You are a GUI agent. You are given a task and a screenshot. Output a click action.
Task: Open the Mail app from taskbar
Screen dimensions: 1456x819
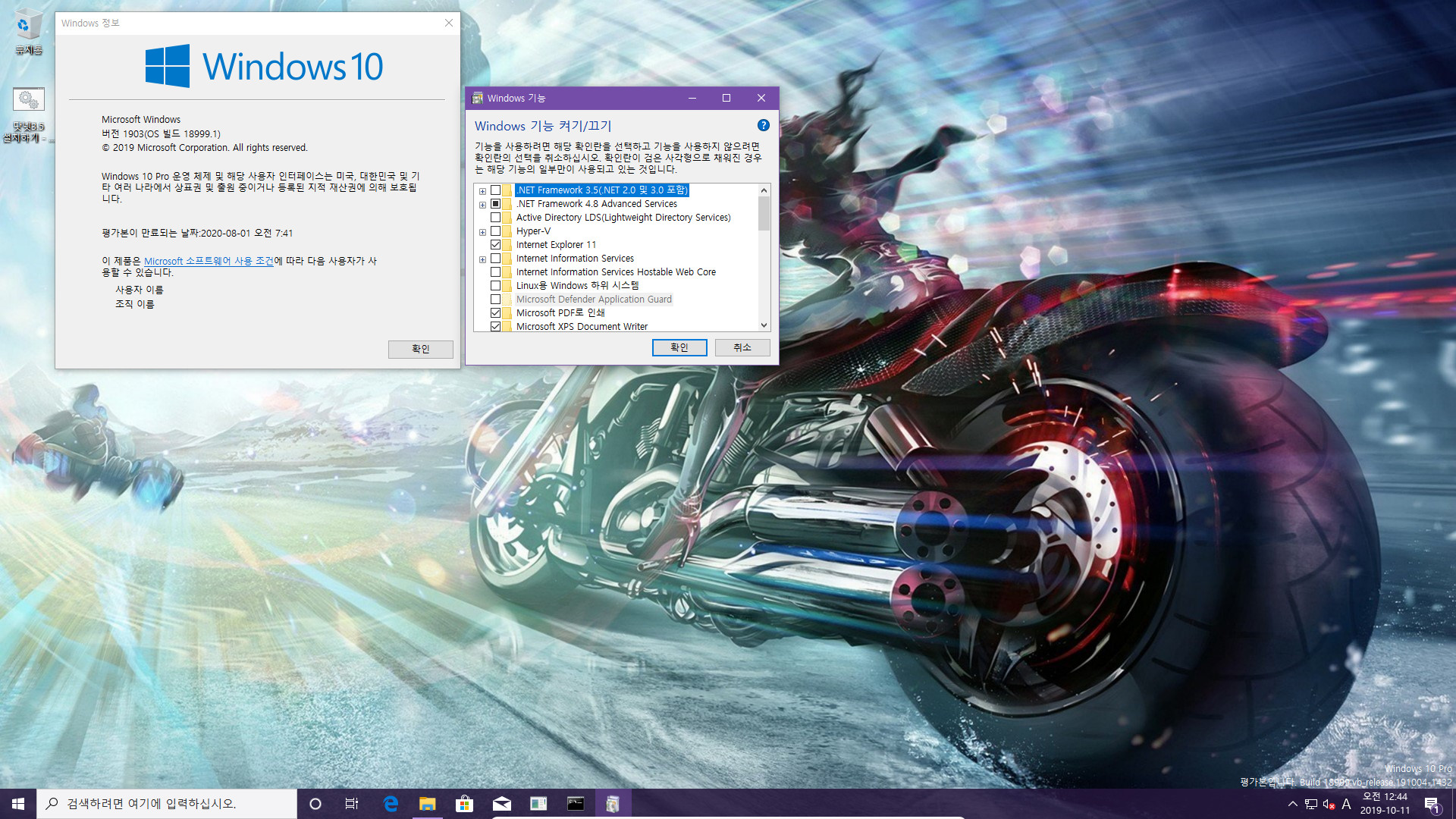click(501, 803)
